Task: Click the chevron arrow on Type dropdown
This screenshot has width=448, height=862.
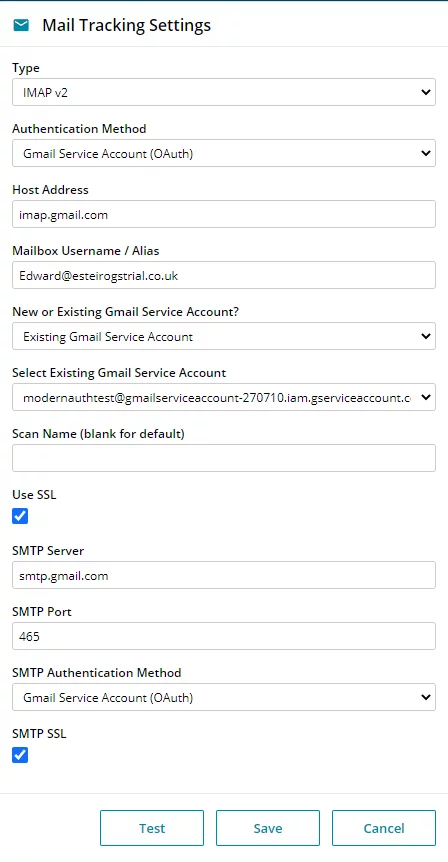Action: [x=425, y=92]
